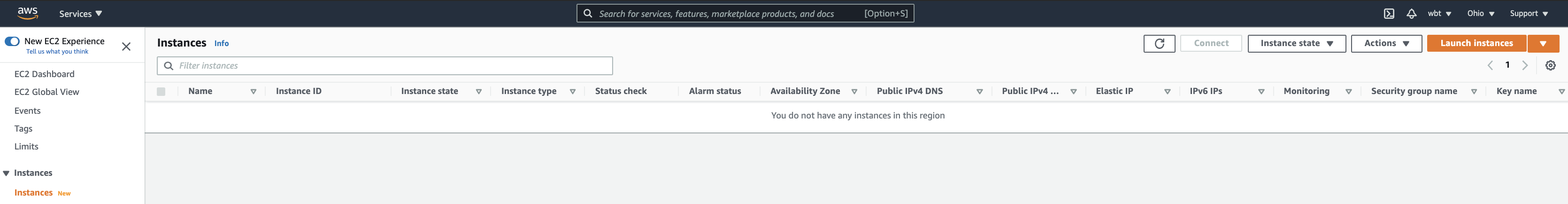
Task: Expand the Launch instances split arrow
Action: (1543, 43)
